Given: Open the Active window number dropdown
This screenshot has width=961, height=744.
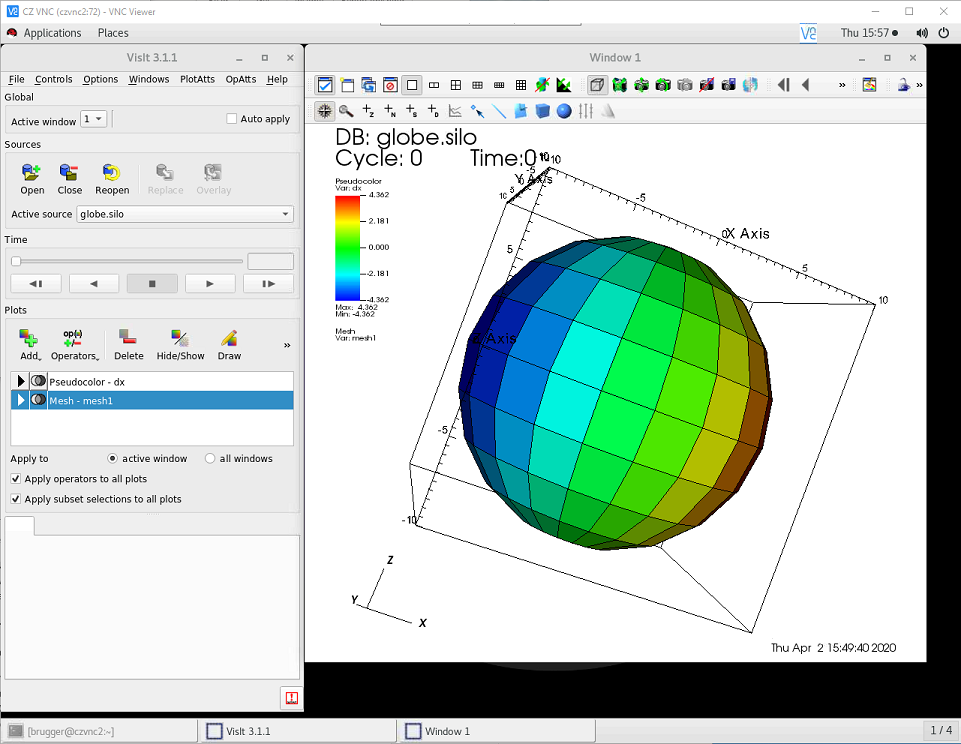Looking at the screenshot, I should point(94,119).
